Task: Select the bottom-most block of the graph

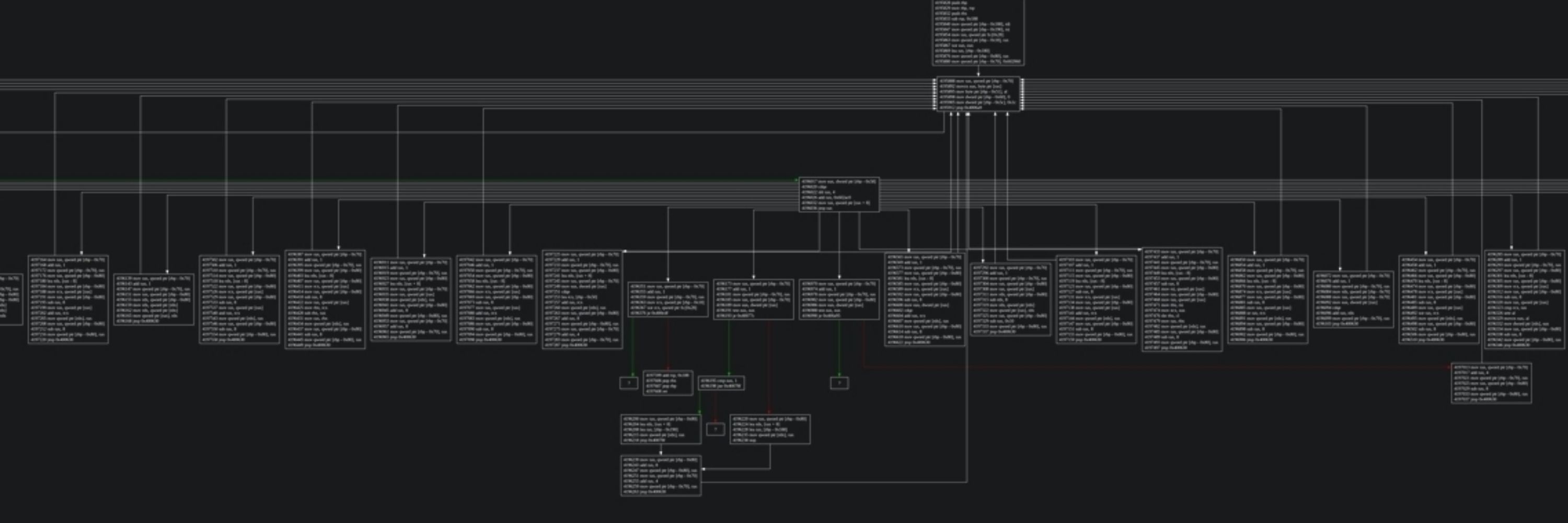Action: 661,475
